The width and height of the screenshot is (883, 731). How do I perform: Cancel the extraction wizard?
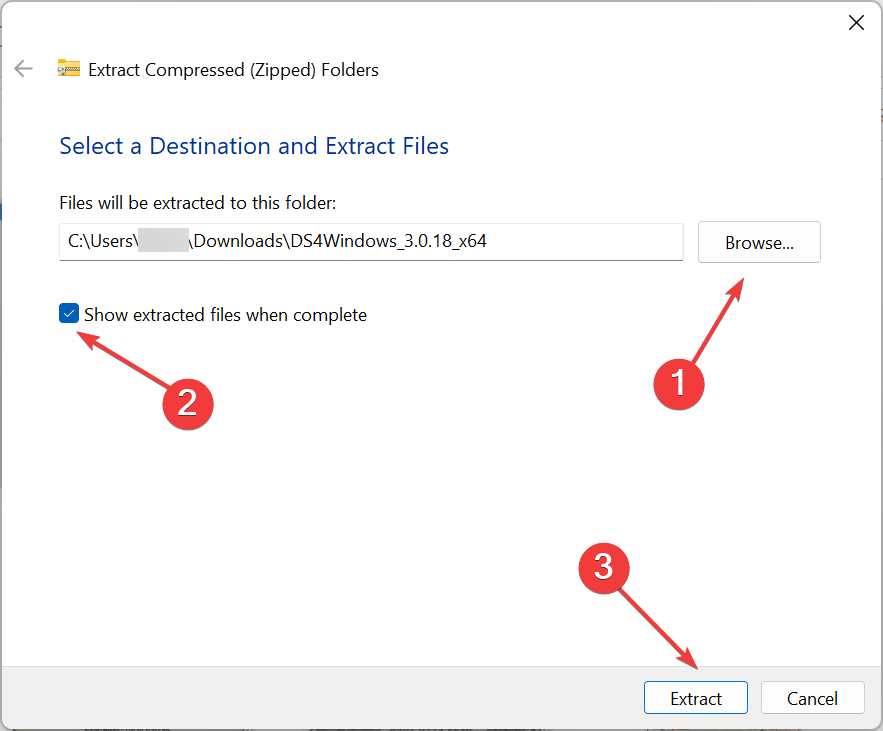[x=811, y=698]
